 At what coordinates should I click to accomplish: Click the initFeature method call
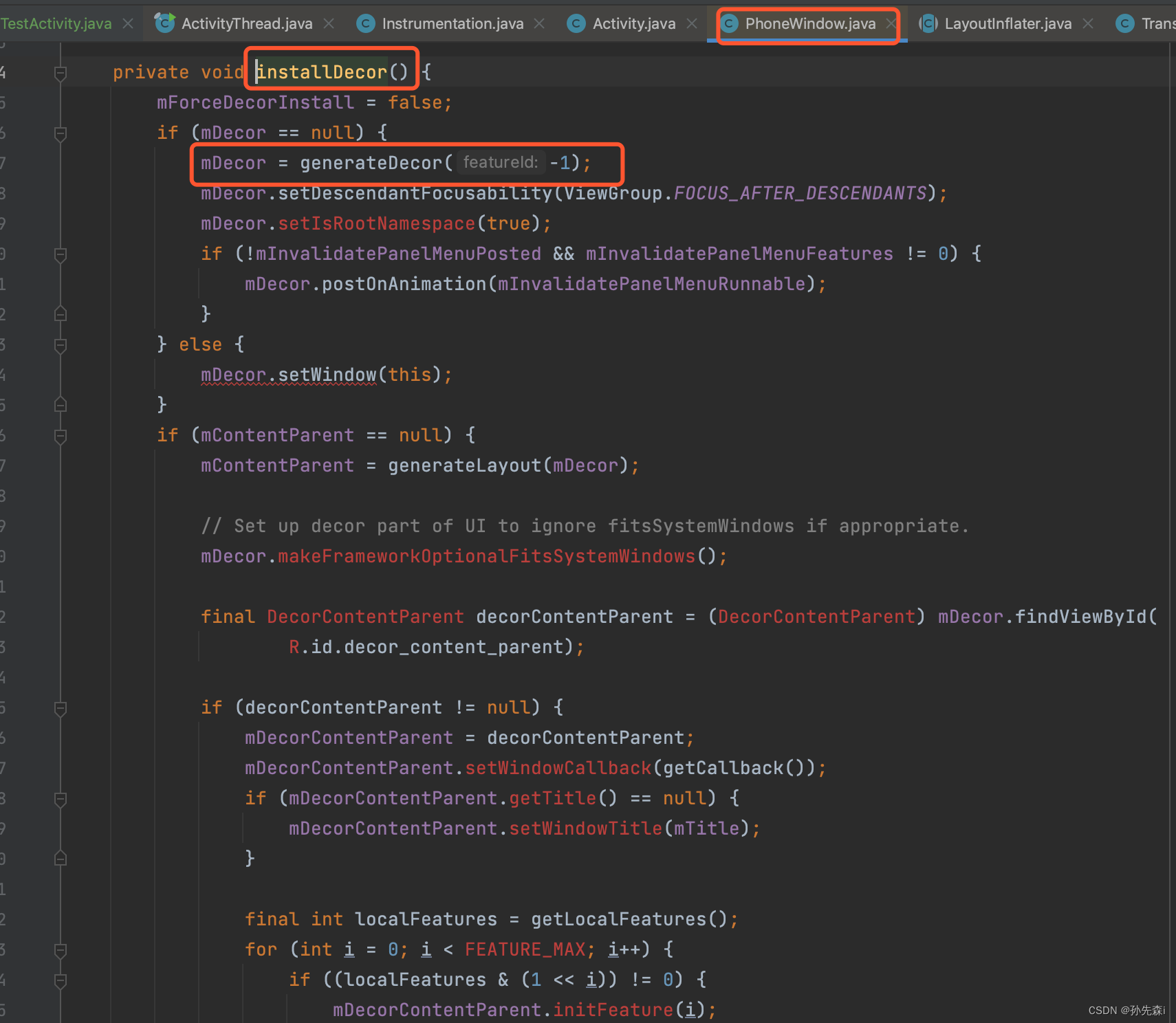tap(613, 1010)
